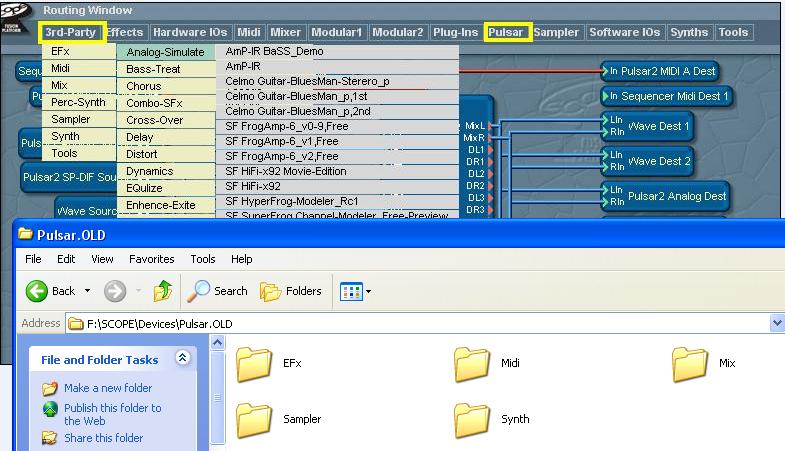This screenshot has height=451, width=785.
Task: Open the Midi menu in Routing Window
Action: [249, 33]
